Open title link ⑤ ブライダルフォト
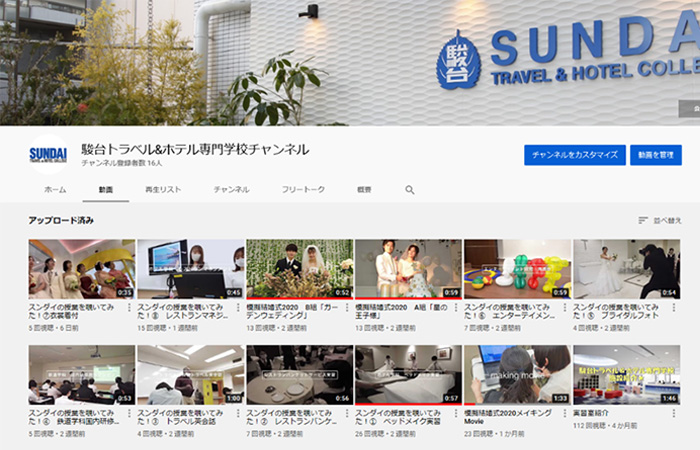 (x=616, y=311)
